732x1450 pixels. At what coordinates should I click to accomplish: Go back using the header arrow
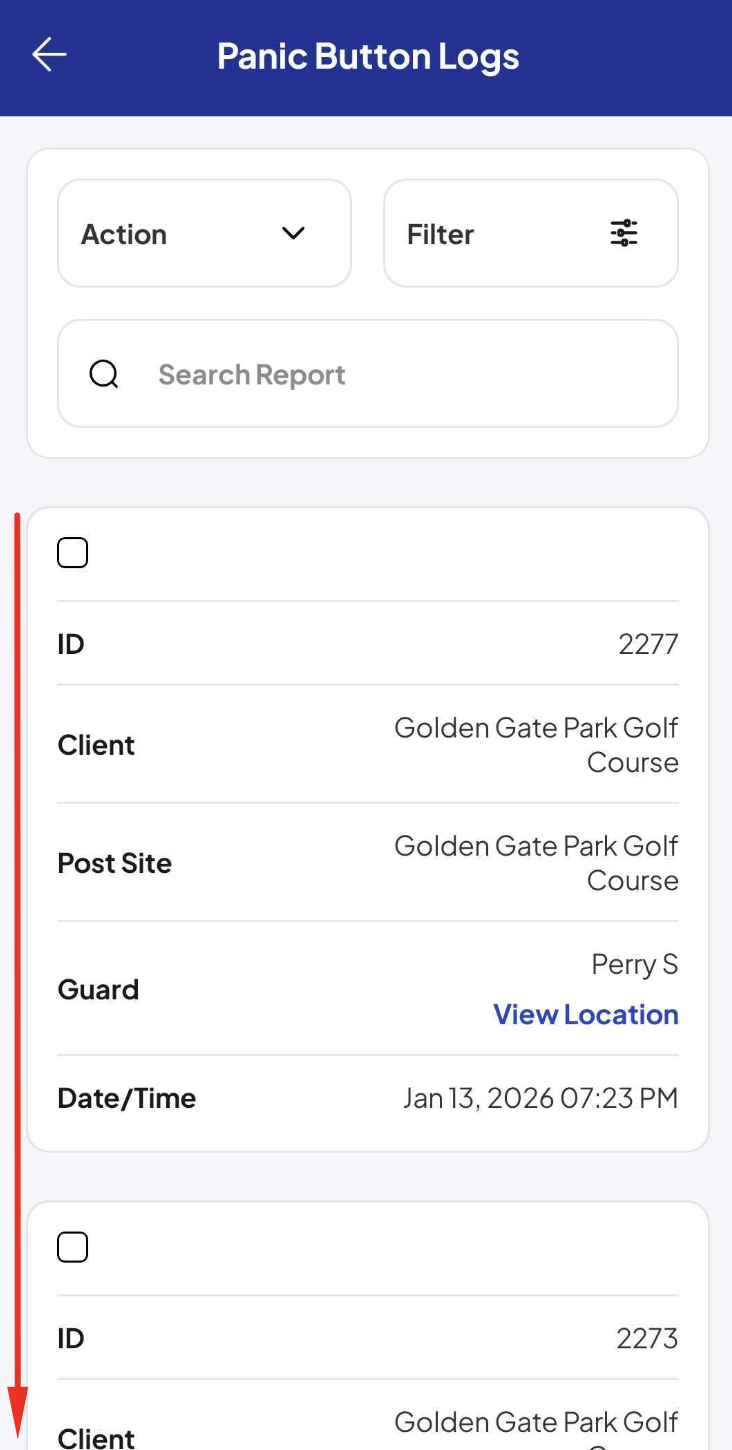[x=49, y=55]
